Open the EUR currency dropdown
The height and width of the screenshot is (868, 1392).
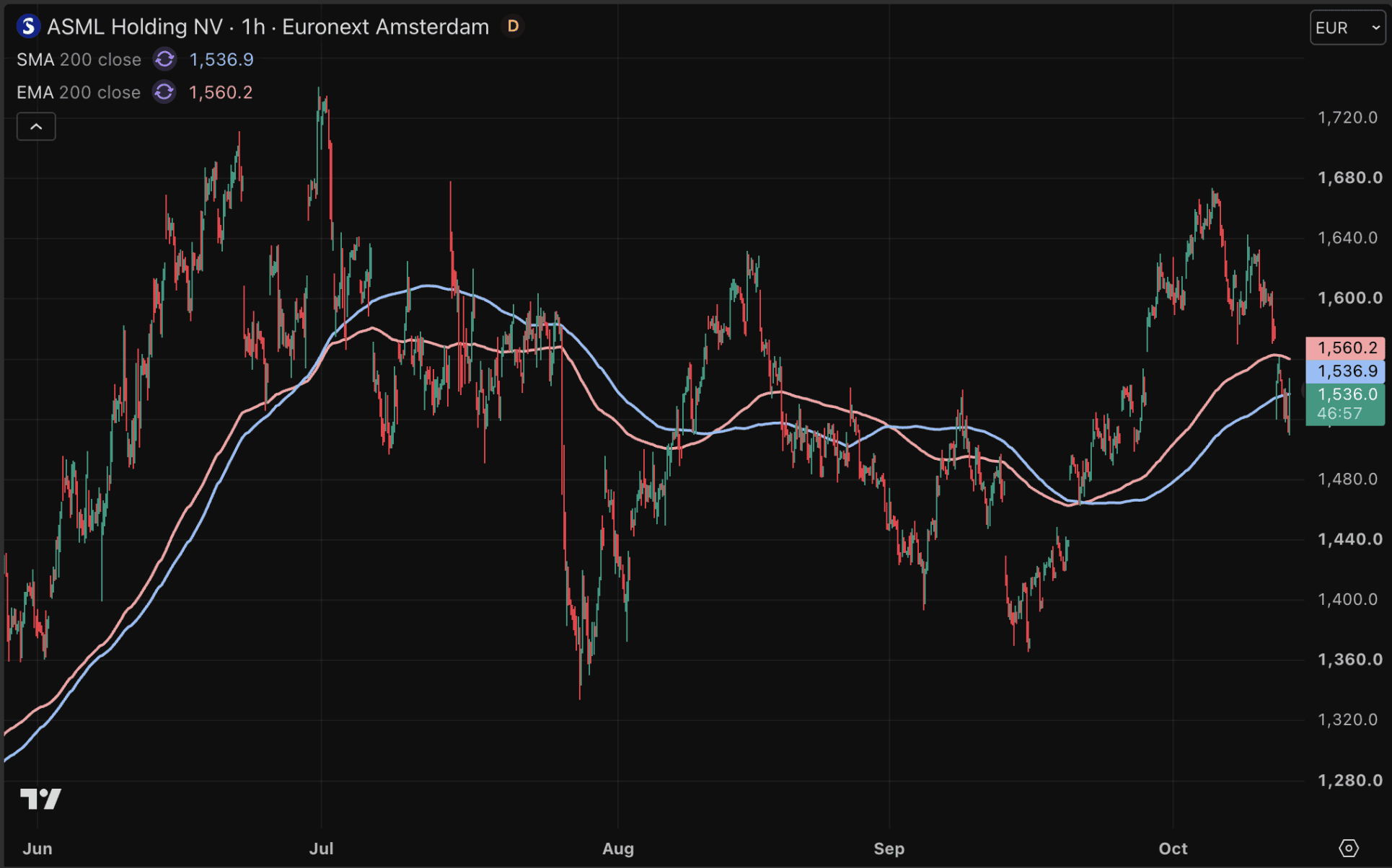click(1347, 28)
